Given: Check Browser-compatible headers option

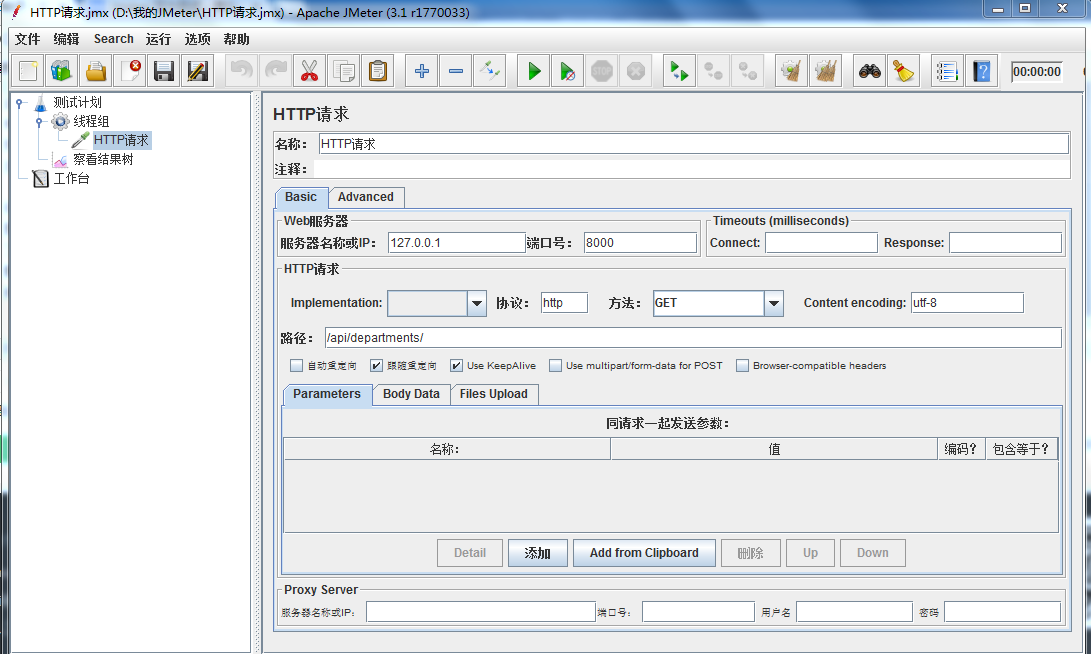Looking at the screenshot, I should tap(742, 365).
